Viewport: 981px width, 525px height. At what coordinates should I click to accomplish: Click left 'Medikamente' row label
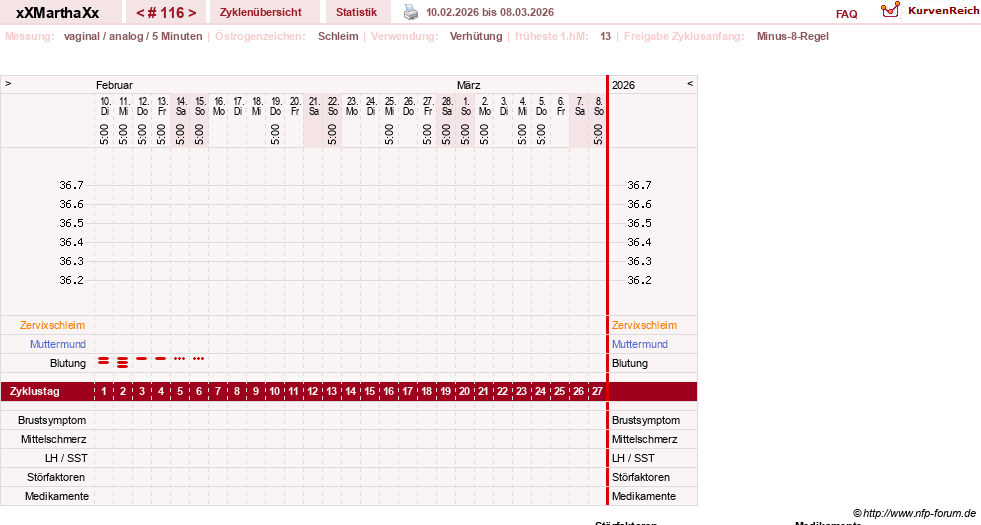[57, 496]
